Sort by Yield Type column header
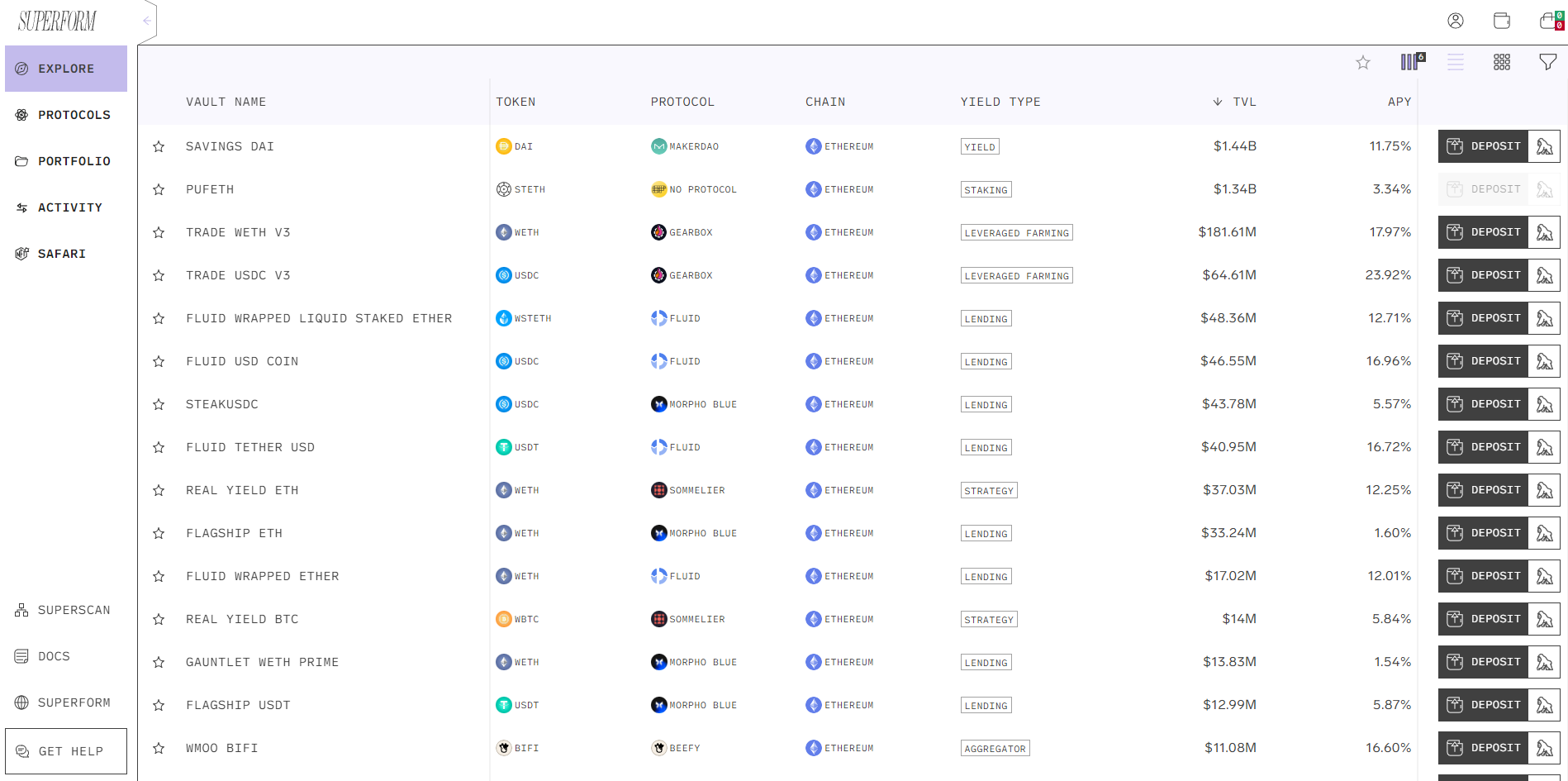 1000,102
